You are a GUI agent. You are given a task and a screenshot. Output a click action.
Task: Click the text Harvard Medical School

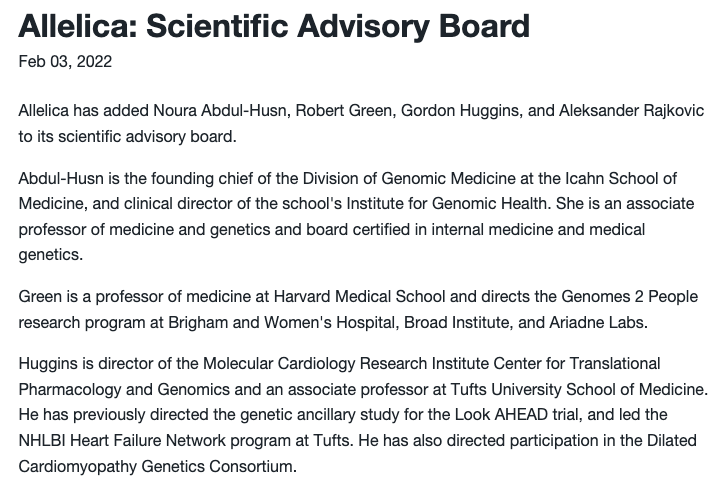360,297
